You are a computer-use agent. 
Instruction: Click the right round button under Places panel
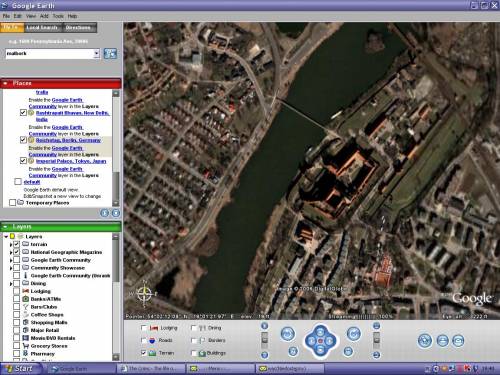click(116, 213)
